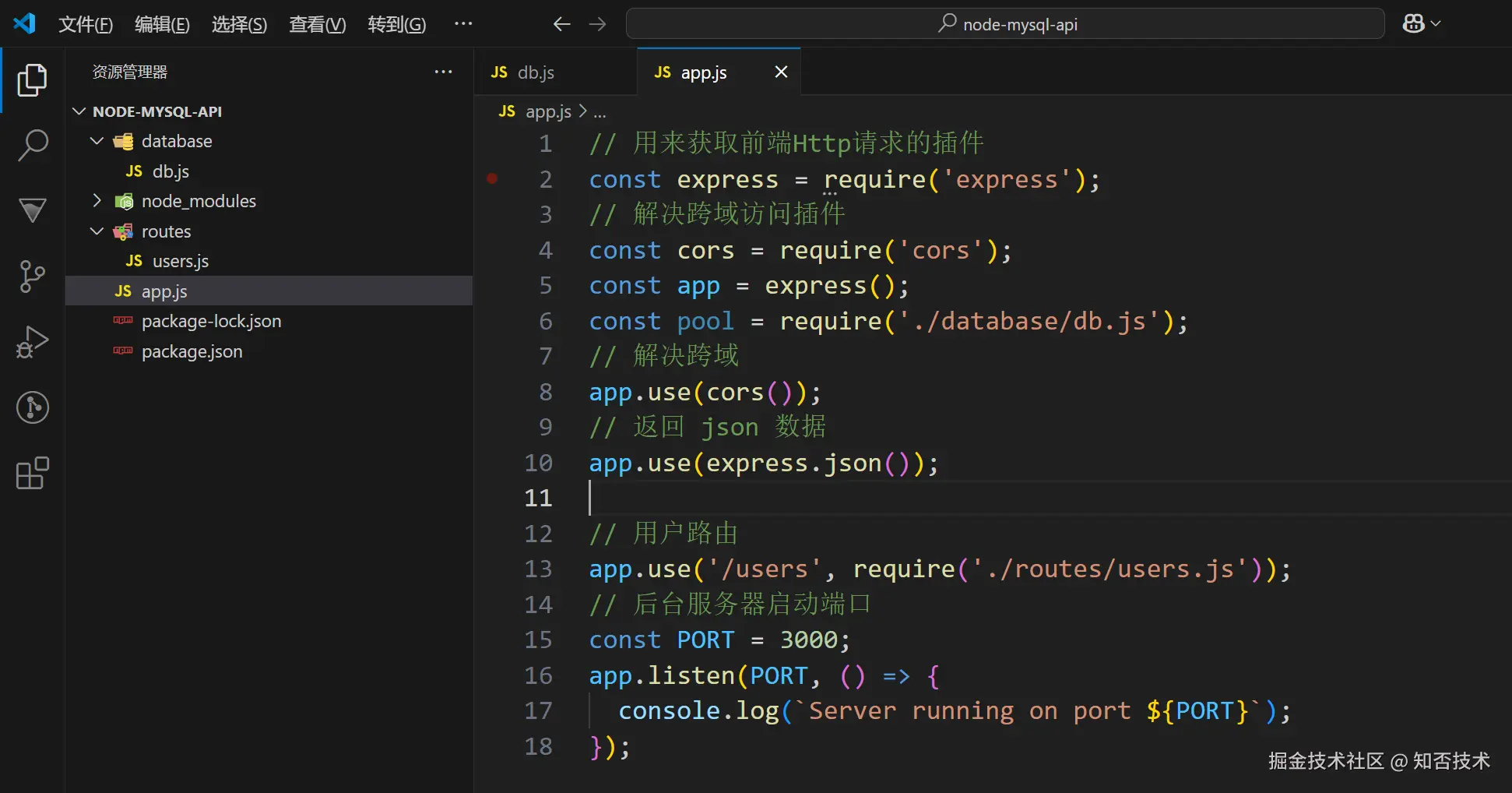
Task: Click the npm icon beside package.json
Action: 123,351
